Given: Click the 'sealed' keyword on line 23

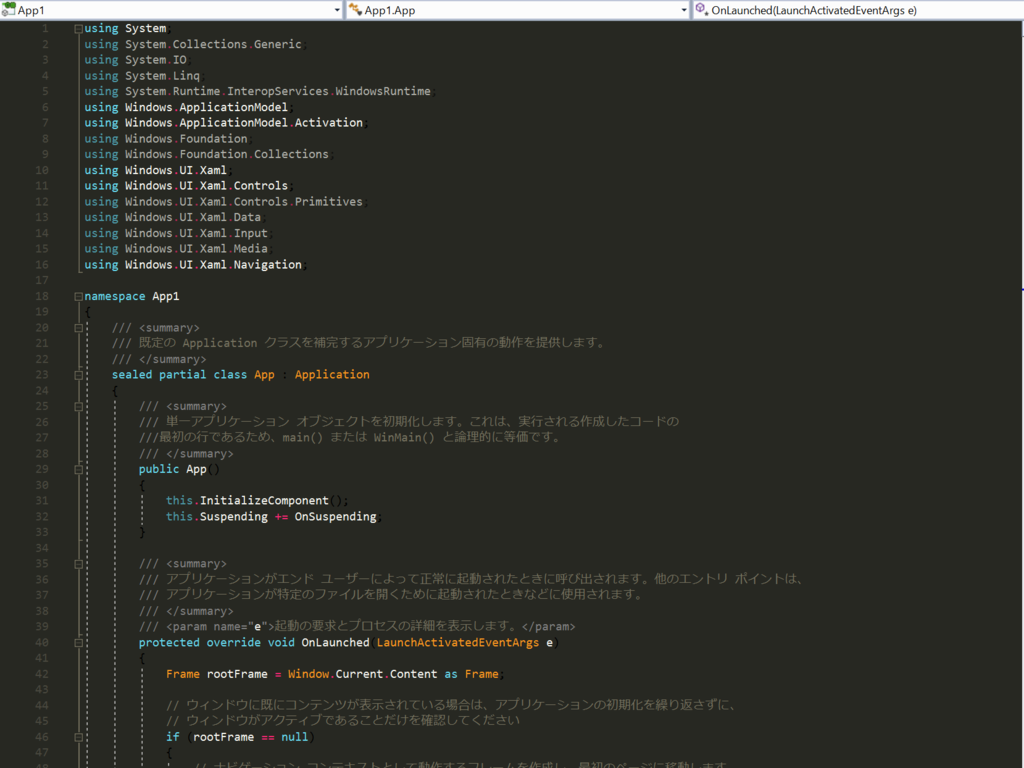Looking at the screenshot, I should [x=131, y=375].
